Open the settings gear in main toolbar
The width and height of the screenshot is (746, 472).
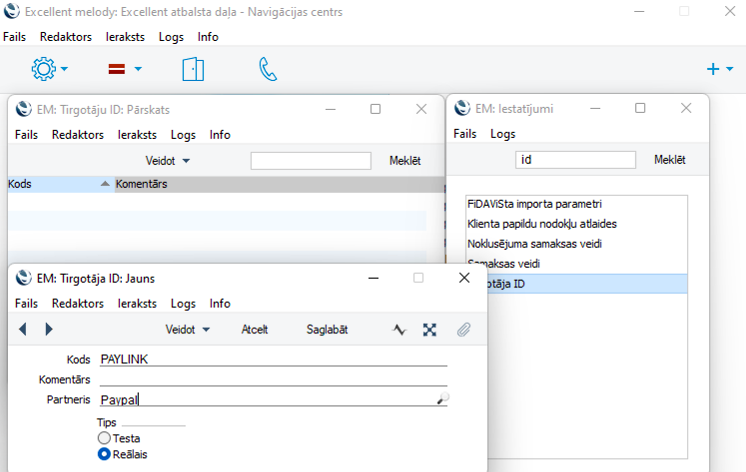(x=43, y=69)
